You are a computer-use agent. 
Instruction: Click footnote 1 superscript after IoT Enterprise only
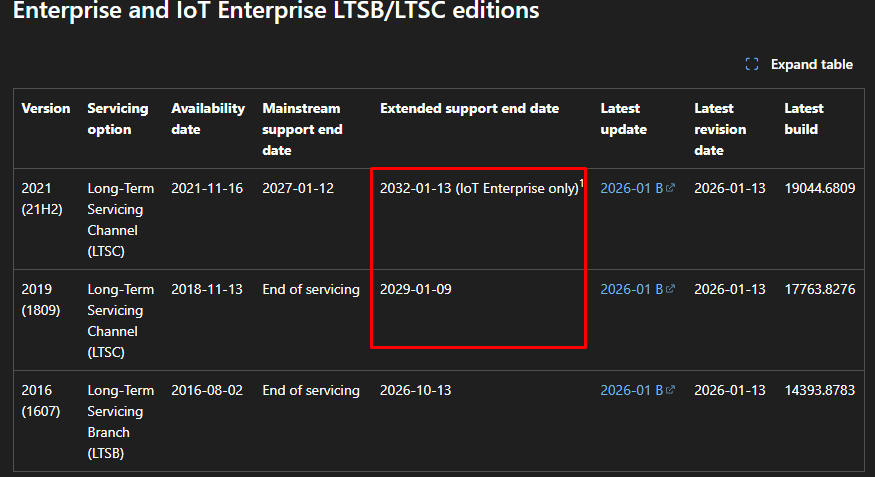click(x=581, y=183)
